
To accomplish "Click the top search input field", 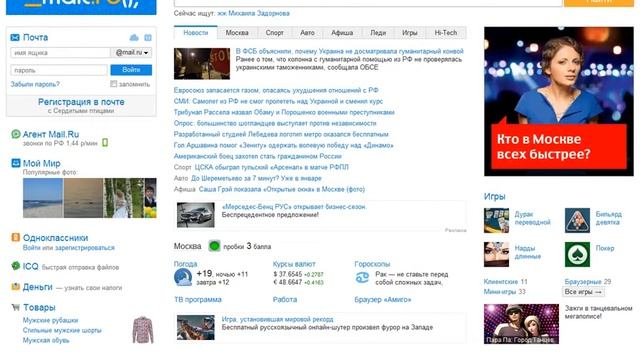I will click(368, 2).
